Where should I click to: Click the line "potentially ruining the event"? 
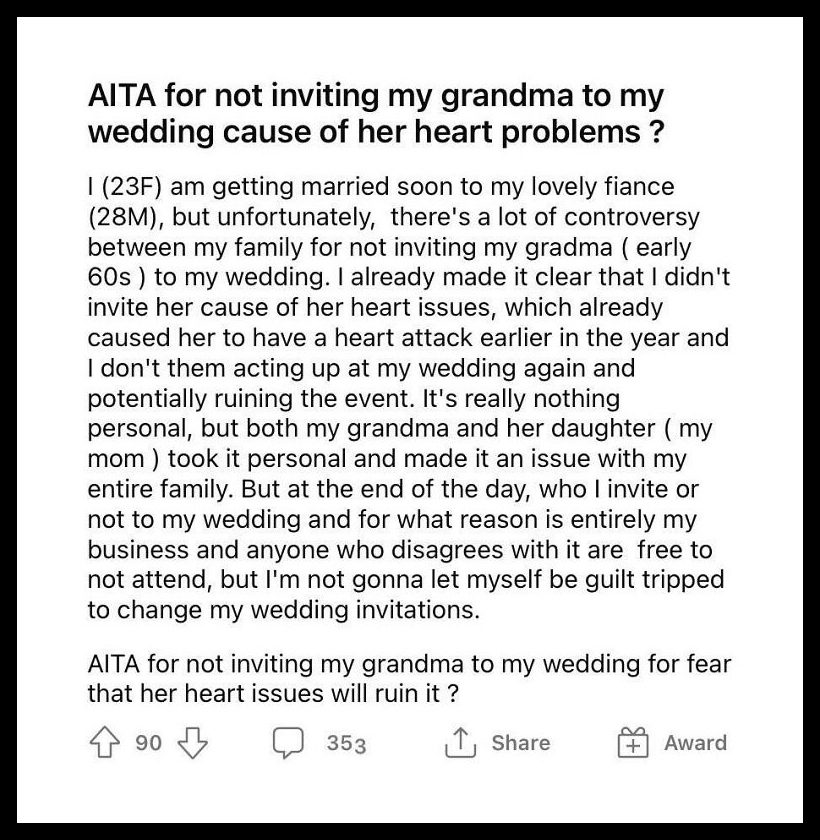point(353,399)
